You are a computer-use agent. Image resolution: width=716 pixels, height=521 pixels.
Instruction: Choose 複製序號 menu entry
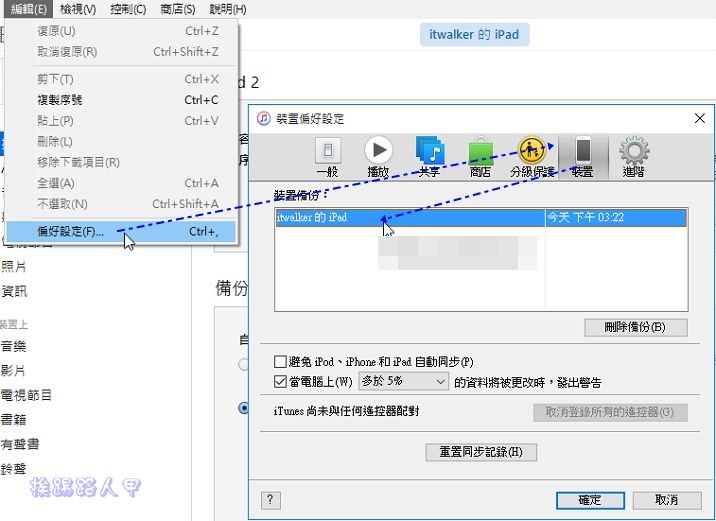121,100
